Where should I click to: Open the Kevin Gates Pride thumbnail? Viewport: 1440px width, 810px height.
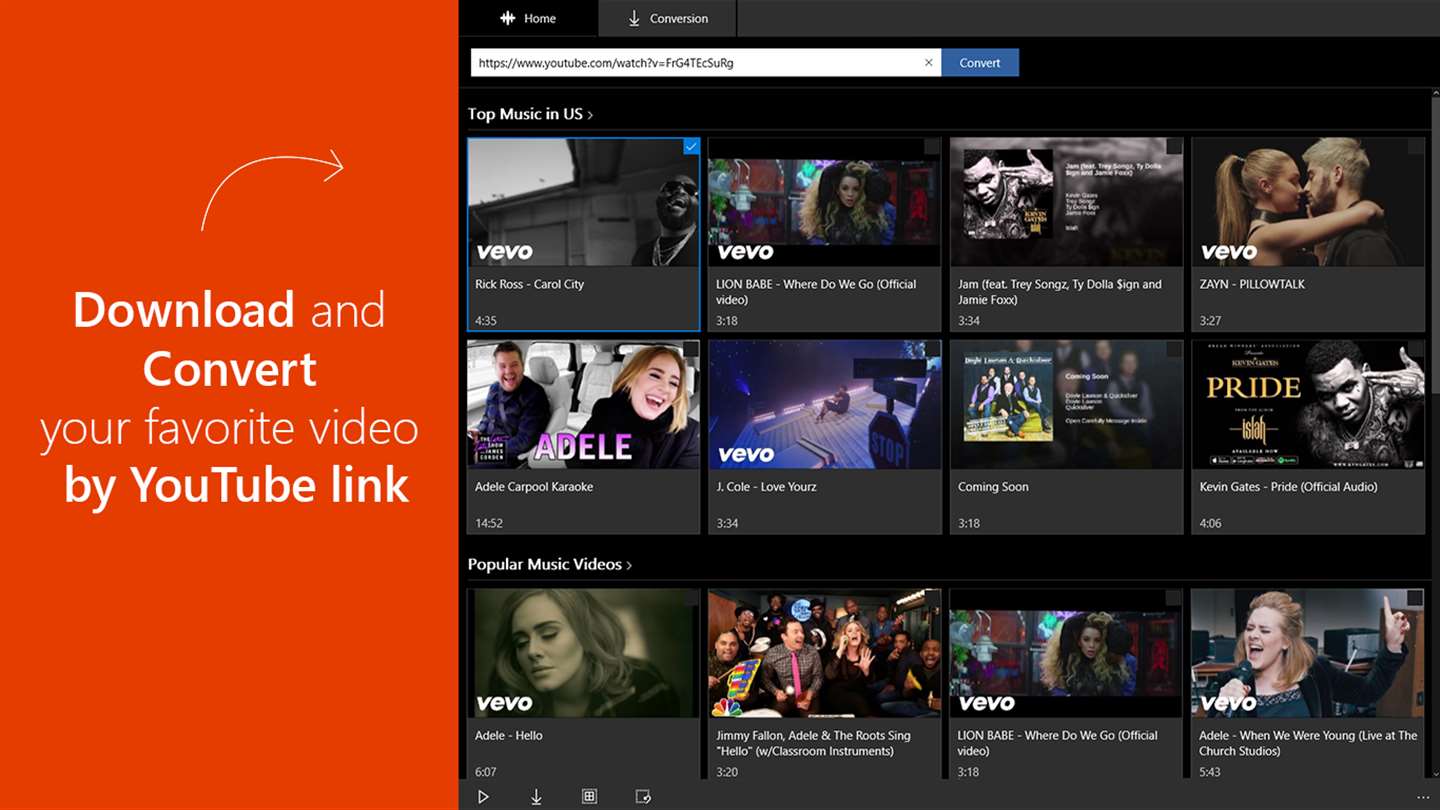click(x=1308, y=405)
